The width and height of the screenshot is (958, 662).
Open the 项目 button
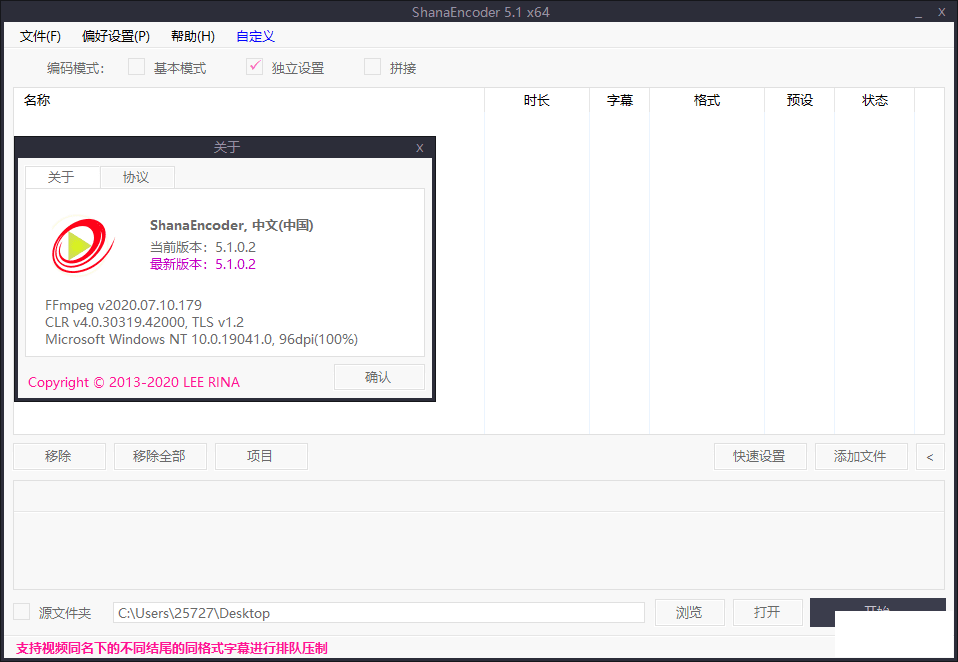point(261,456)
